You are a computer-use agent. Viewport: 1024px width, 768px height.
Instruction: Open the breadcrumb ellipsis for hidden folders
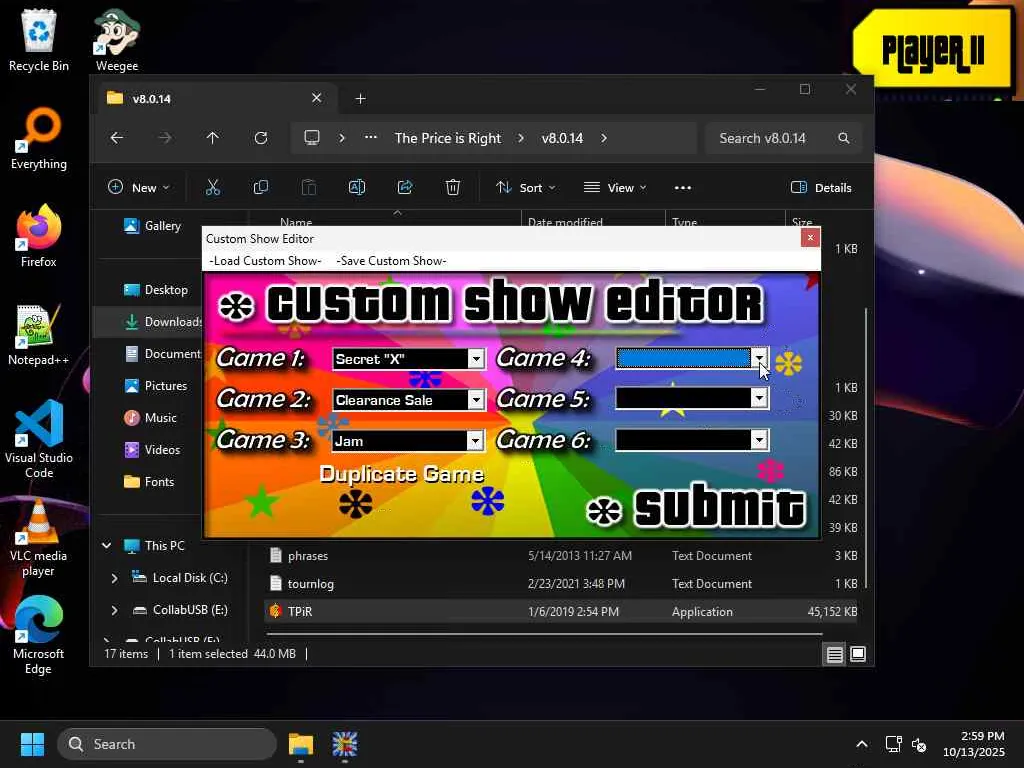click(370, 138)
